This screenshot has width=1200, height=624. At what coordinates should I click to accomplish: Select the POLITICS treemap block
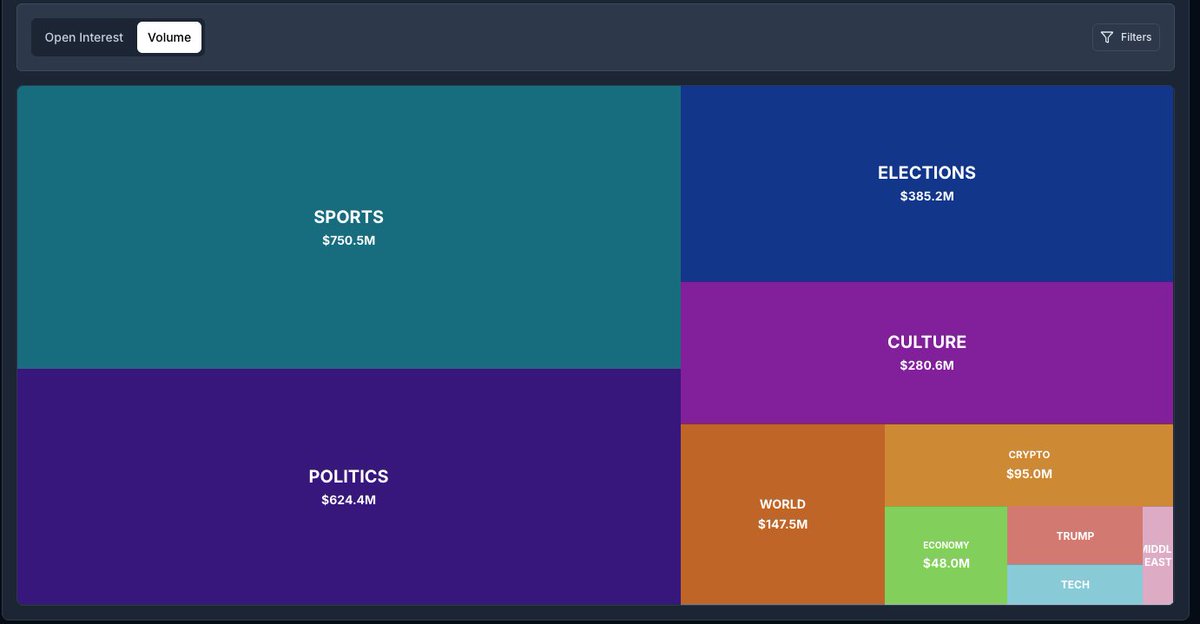[x=349, y=487]
